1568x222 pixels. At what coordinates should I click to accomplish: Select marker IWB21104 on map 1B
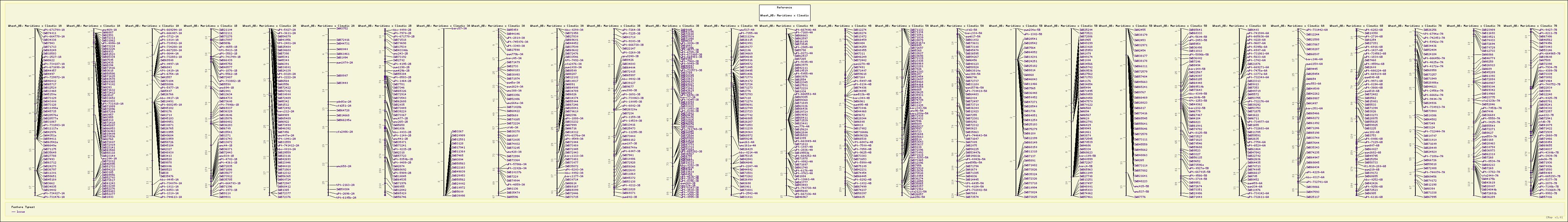coord(225,29)
